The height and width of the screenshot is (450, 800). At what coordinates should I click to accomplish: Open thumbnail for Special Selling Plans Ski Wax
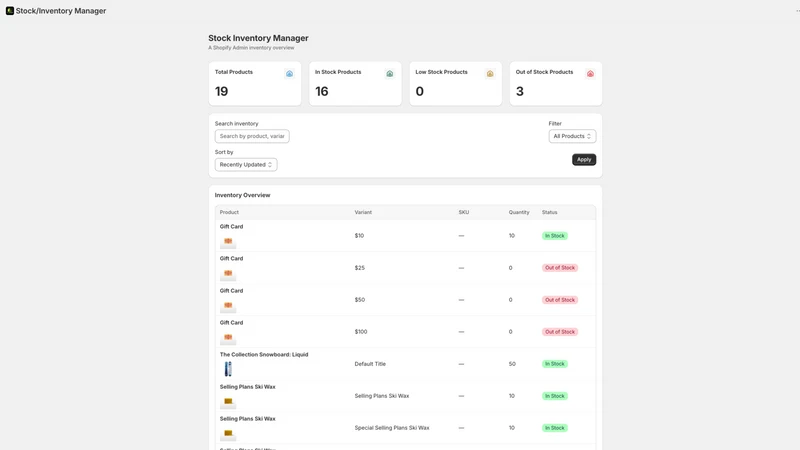coord(228,434)
